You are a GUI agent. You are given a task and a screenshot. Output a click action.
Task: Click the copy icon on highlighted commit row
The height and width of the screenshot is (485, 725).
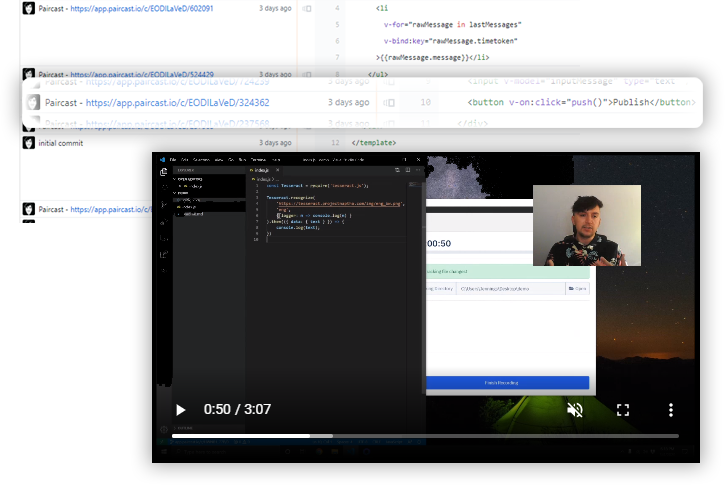coord(390,102)
